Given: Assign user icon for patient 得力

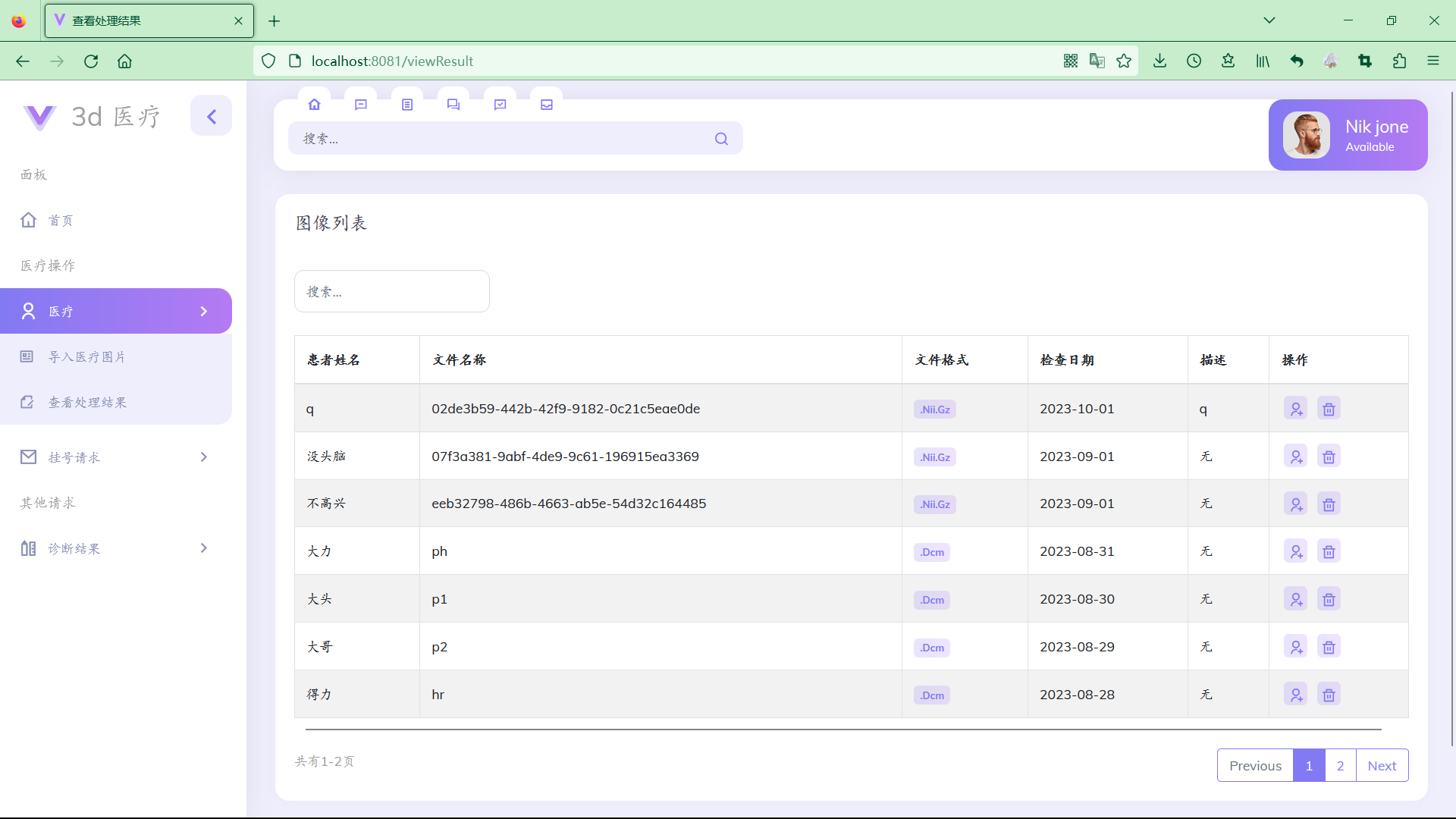Looking at the screenshot, I should tap(1296, 694).
